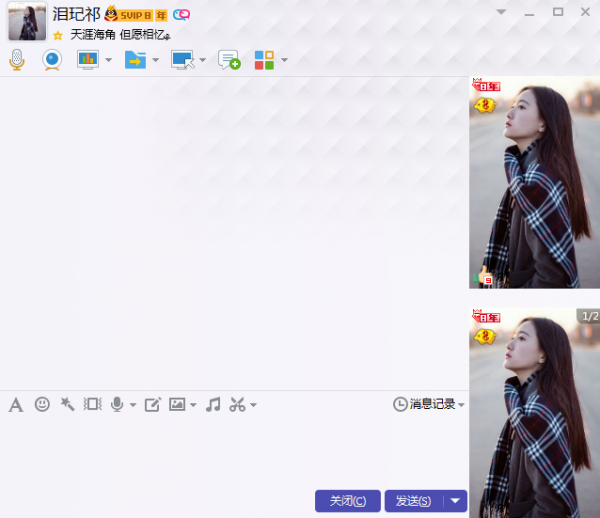Expand the apps grid dropdown arrow
Viewport: 600px width, 518px height.
[x=284, y=60]
